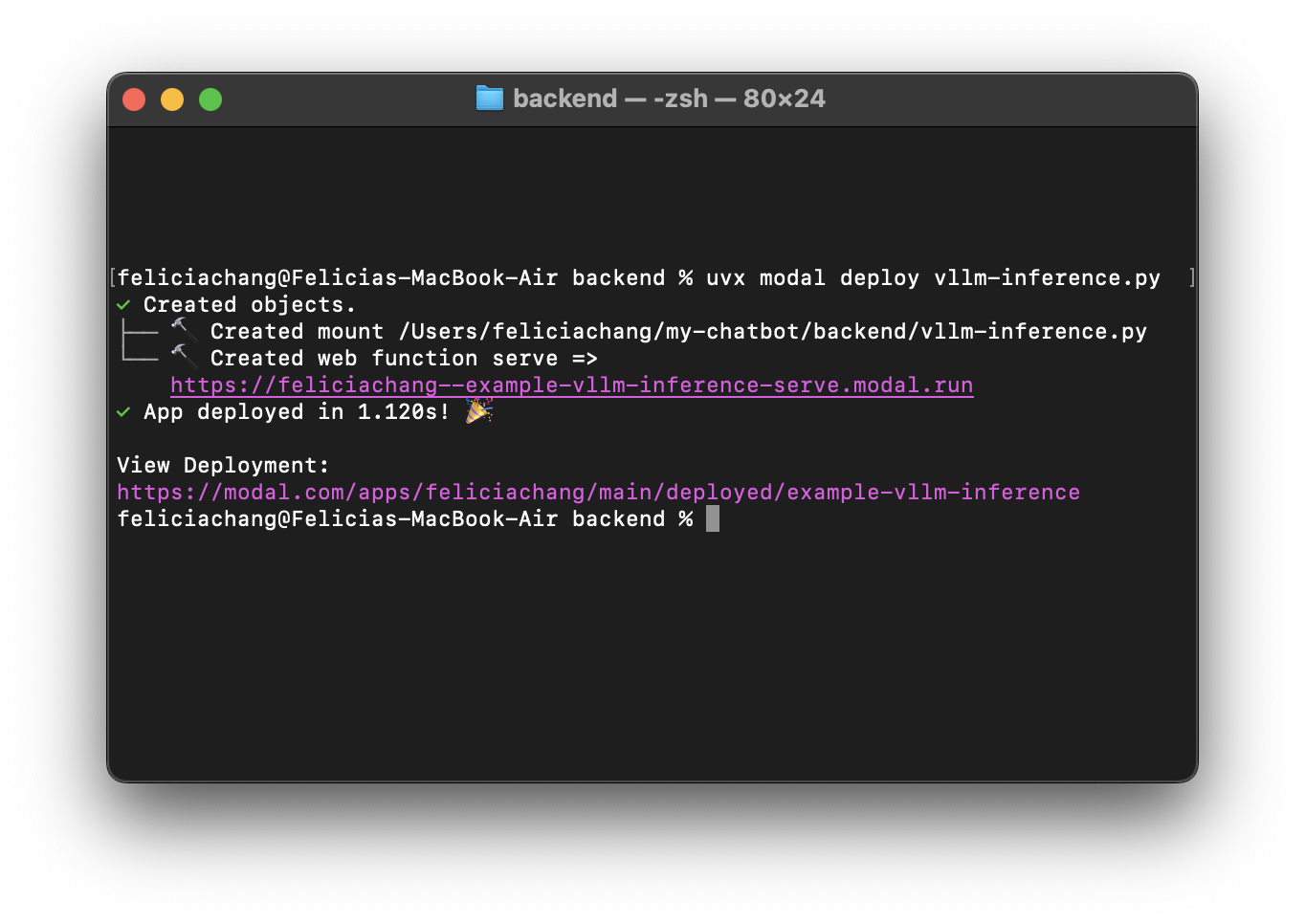Image resolution: width=1305 pixels, height=924 pixels.
Task: Click the View Deployment heading text
Action: pos(222,465)
